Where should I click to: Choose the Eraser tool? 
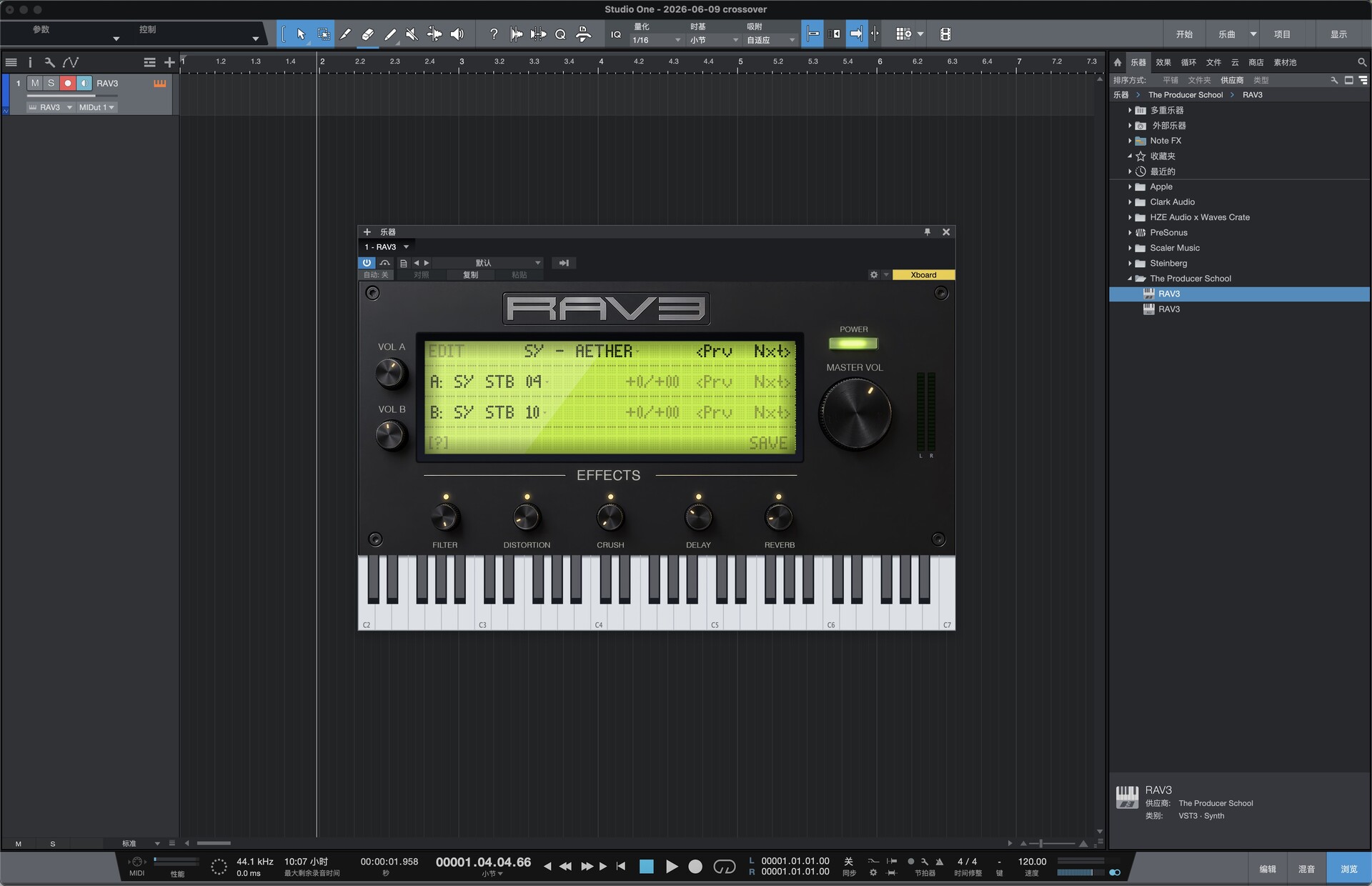click(x=367, y=34)
